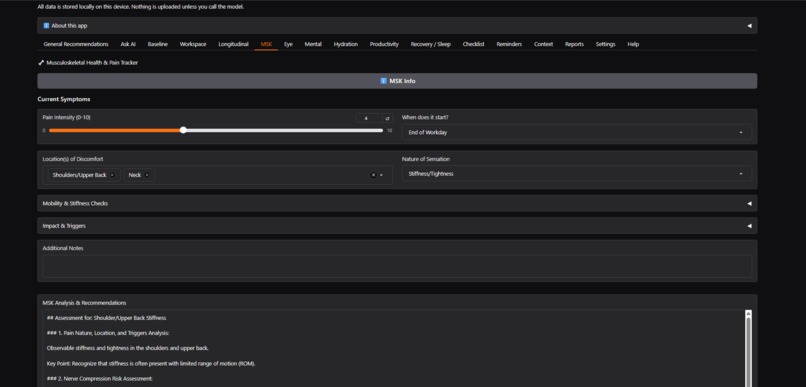The height and width of the screenshot is (387, 806).
Task: Open the Reminders tab
Action: coord(509,44)
